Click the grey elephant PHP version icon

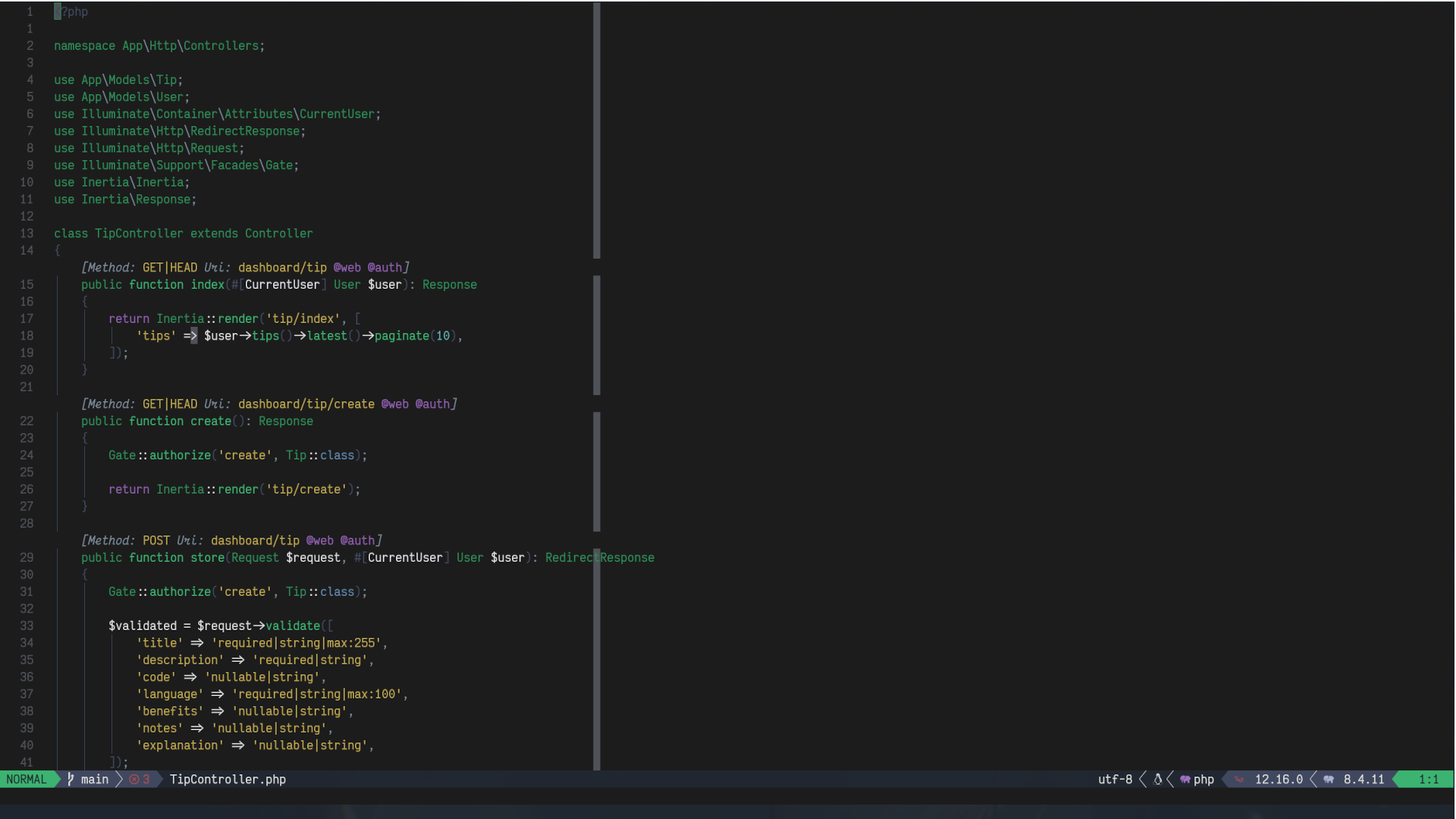tap(1329, 779)
